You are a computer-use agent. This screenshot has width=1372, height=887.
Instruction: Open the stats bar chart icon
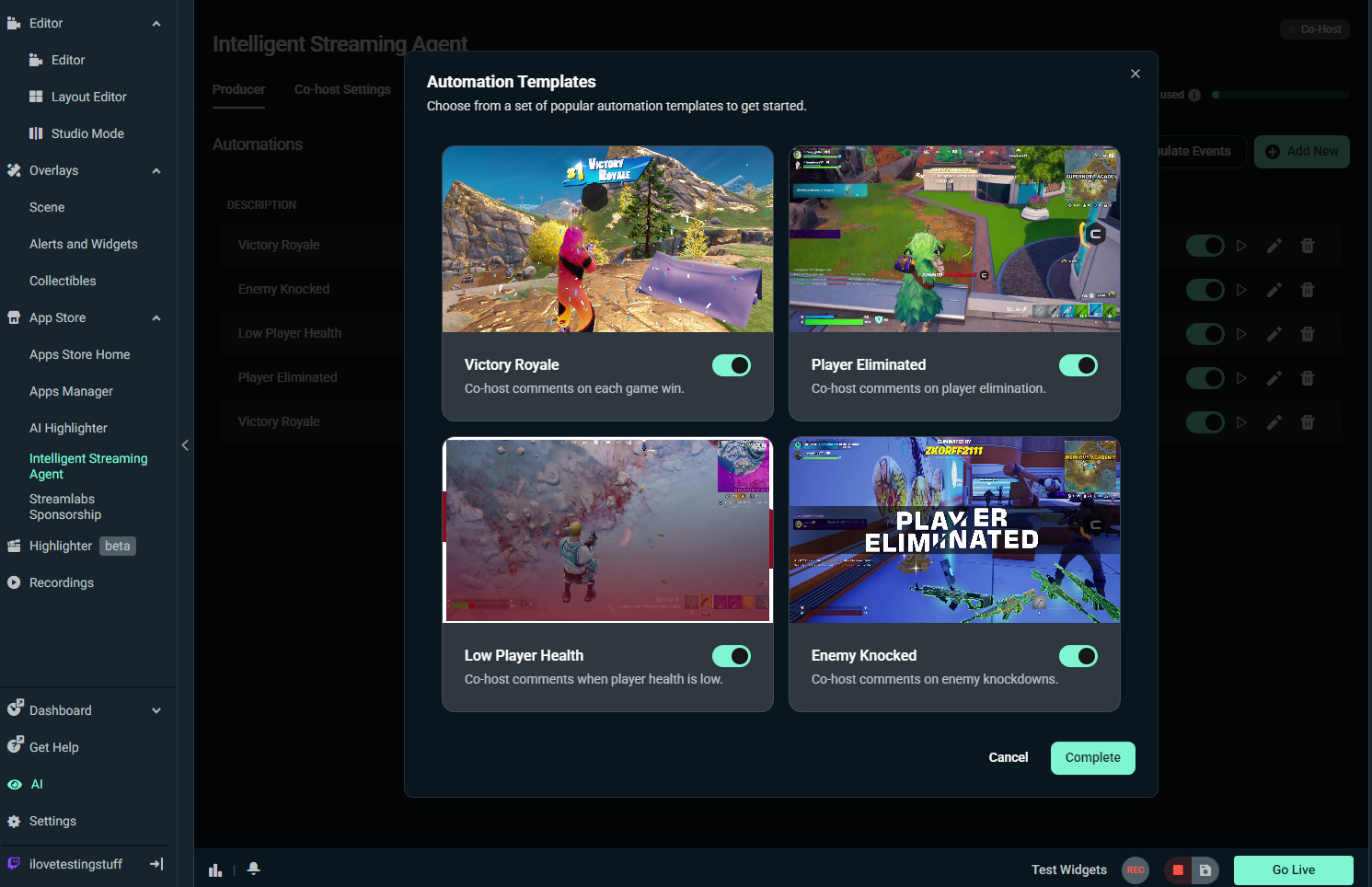click(215, 870)
